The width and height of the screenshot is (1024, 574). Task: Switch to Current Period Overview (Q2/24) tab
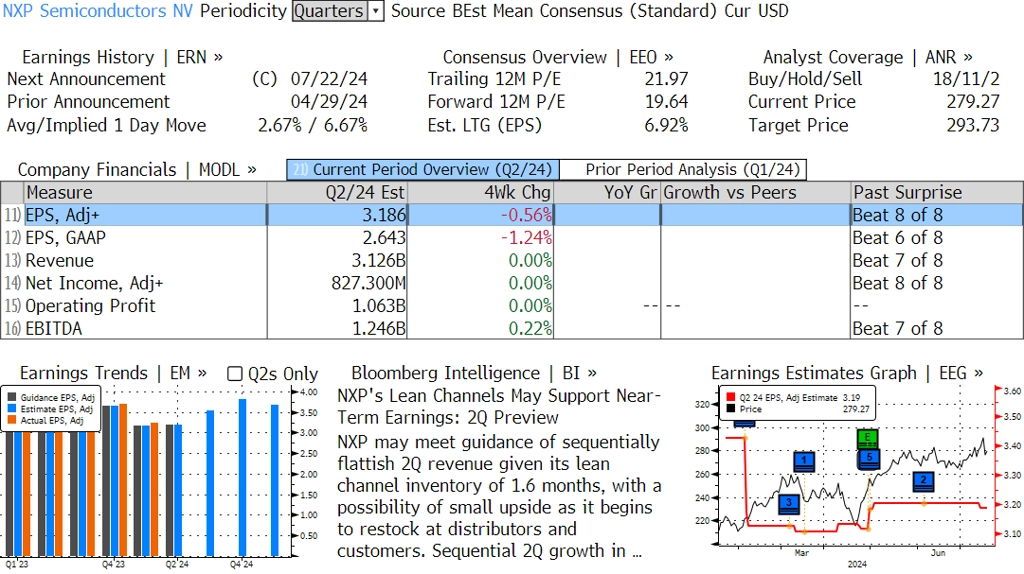point(423,170)
